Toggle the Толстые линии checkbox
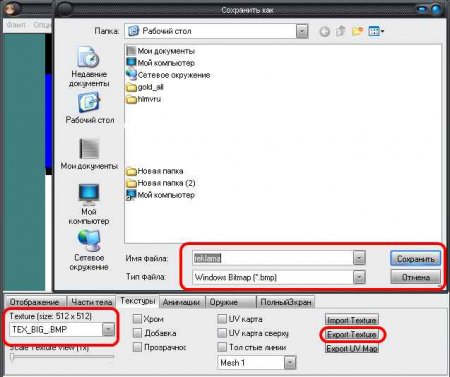 (x=222, y=347)
